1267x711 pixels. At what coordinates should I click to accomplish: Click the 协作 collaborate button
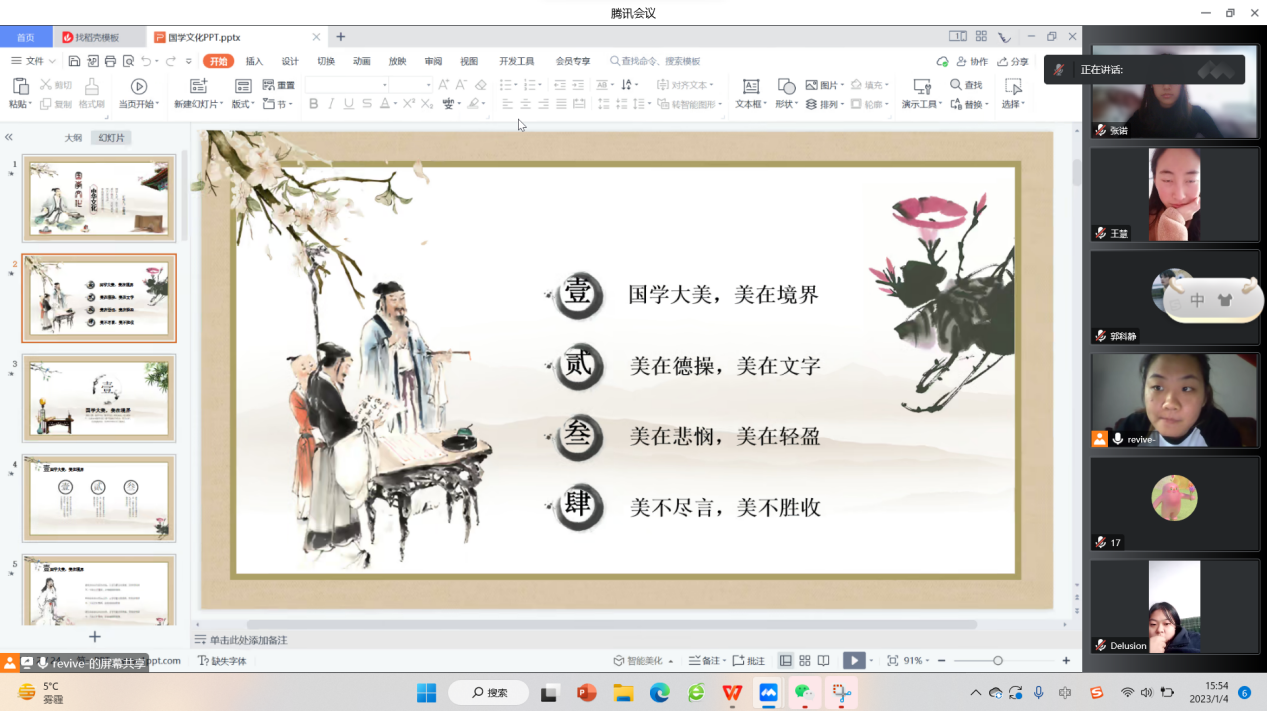click(x=972, y=61)
